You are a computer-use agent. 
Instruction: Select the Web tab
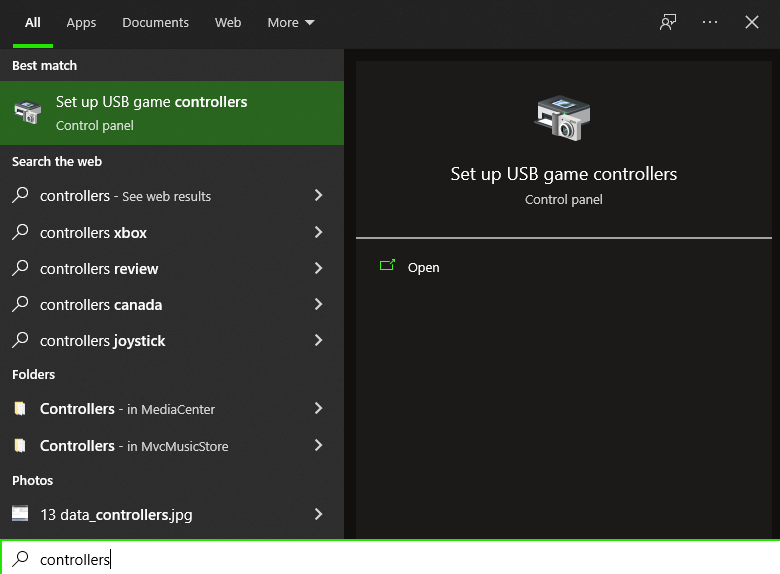pyautogui.click(x=228, y=22)
